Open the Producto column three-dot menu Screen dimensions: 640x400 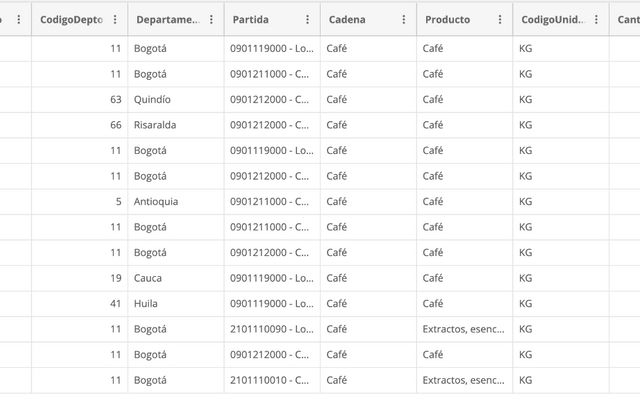(499, 20)
